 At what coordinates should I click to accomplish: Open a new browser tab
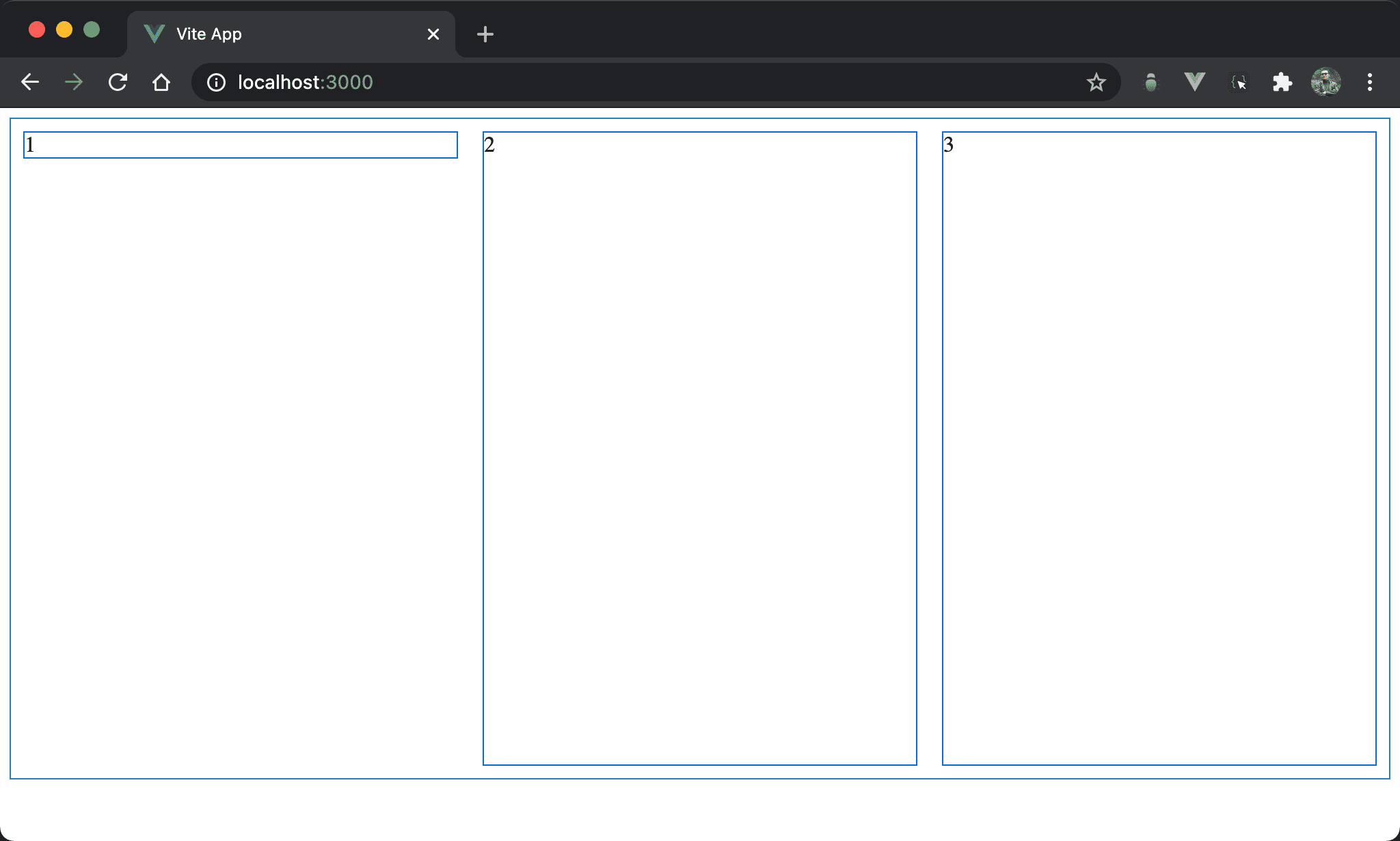tap(485, 34)
